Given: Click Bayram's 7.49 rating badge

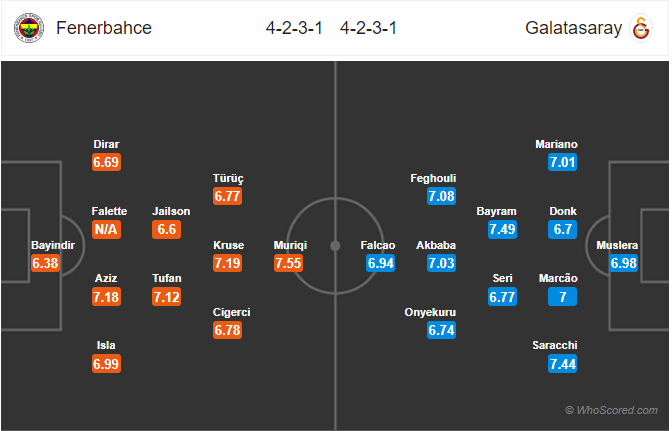Looking at the screenshot, I should [502, 229].
